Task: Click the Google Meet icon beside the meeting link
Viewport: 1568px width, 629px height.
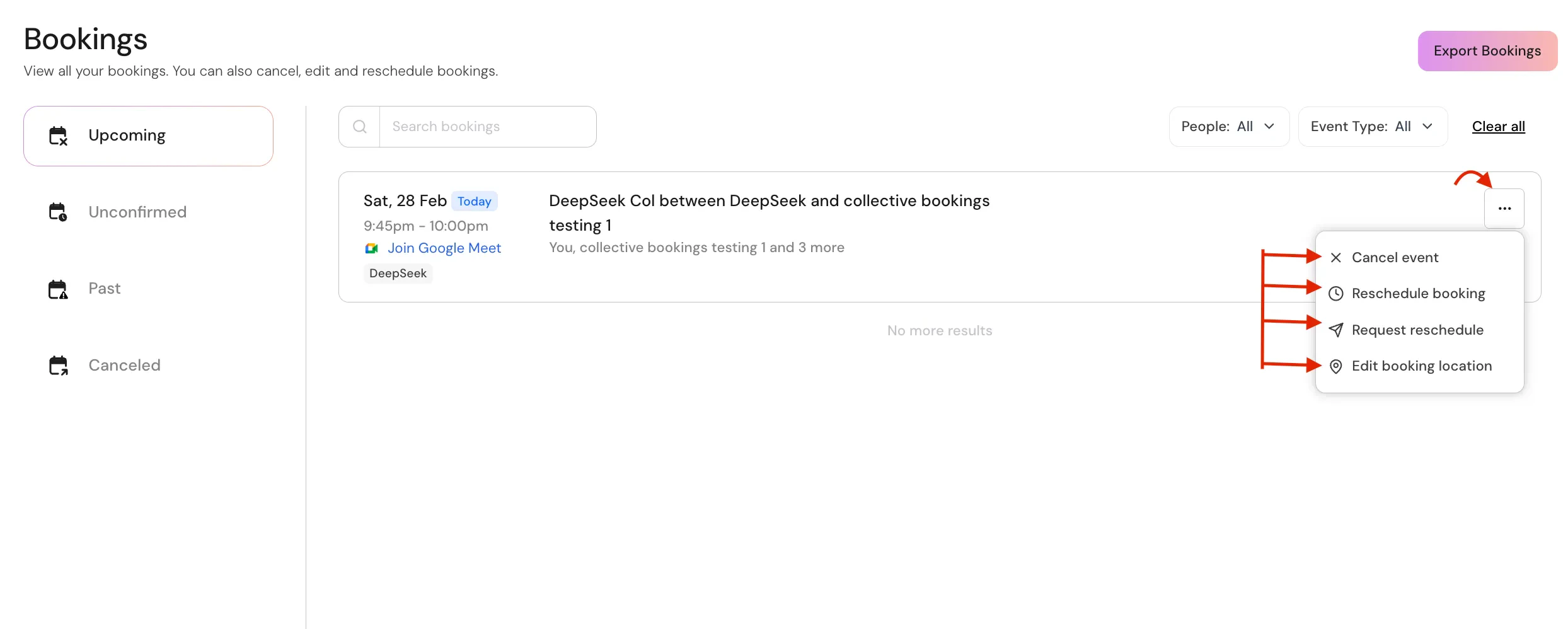Action: [x=372, y=248]
